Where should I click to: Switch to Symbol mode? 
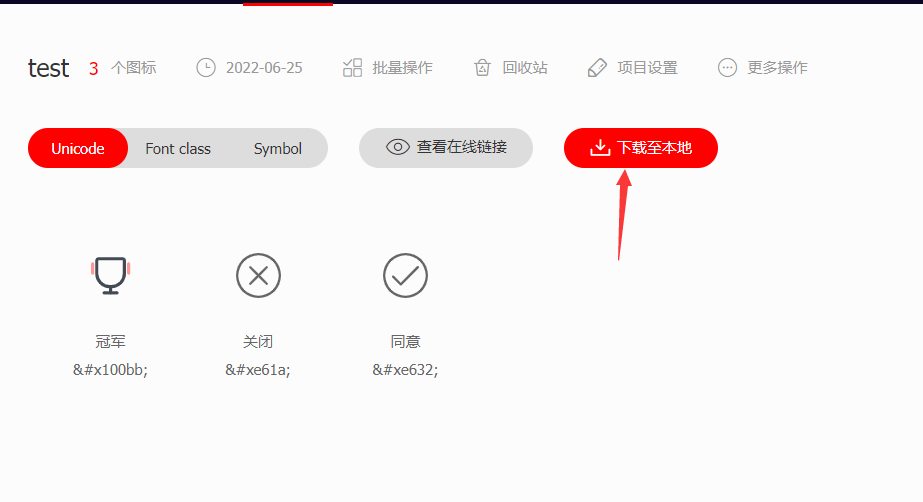click(278, 148)
